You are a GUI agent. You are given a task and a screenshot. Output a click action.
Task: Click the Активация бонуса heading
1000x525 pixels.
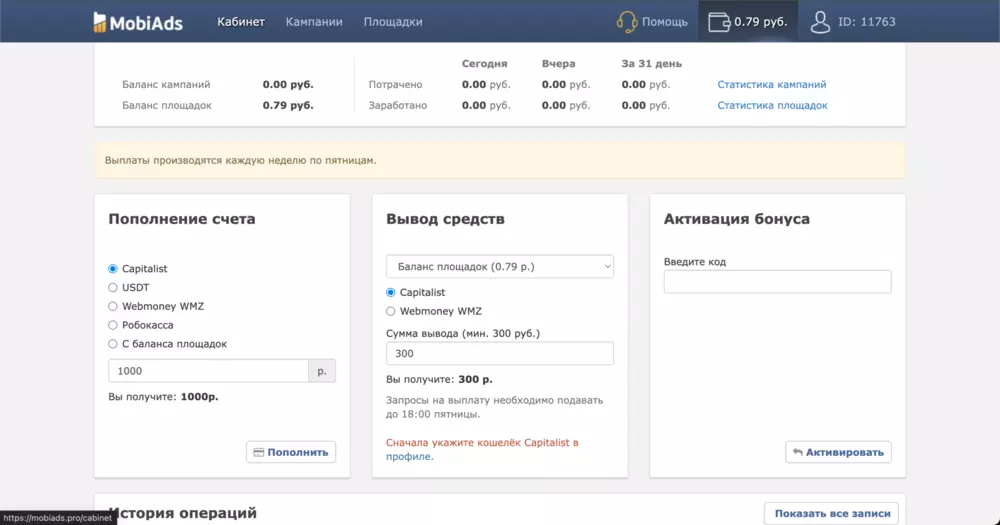pyautogui.click(x=737, y=219)
